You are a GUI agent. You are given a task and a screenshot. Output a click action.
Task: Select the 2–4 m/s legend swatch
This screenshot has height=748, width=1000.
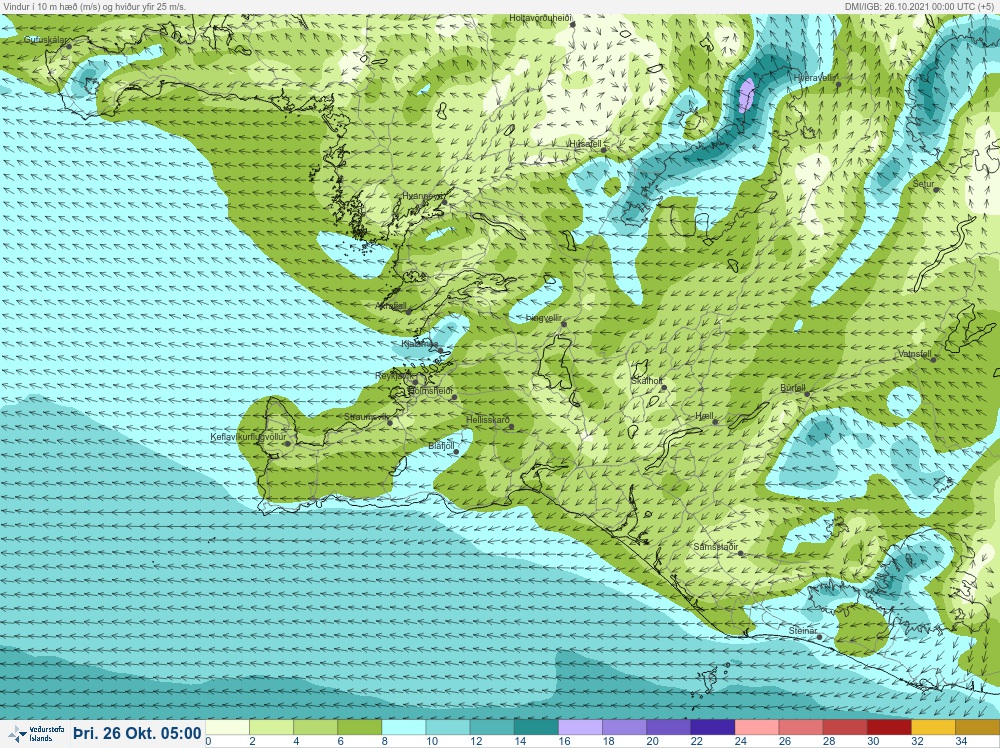271,728
